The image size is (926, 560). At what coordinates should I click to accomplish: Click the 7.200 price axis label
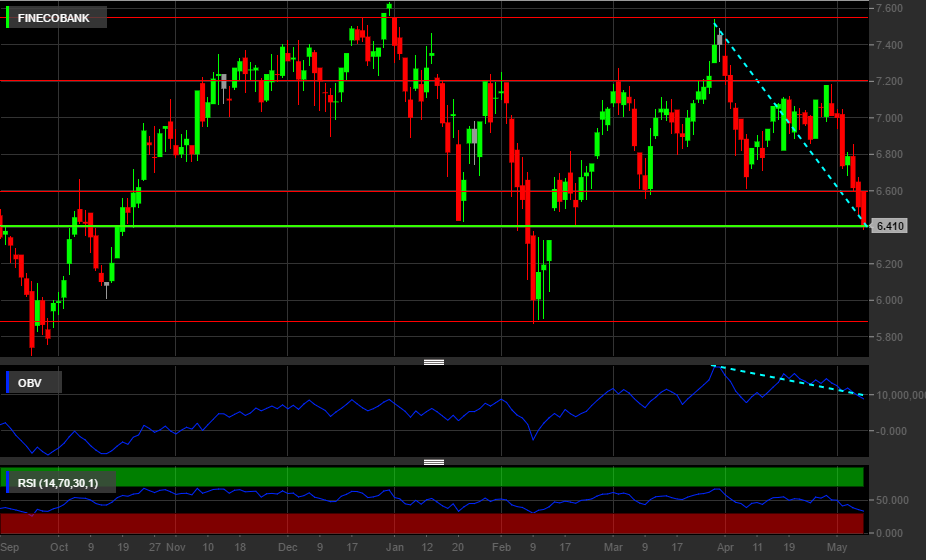(889, 82)
